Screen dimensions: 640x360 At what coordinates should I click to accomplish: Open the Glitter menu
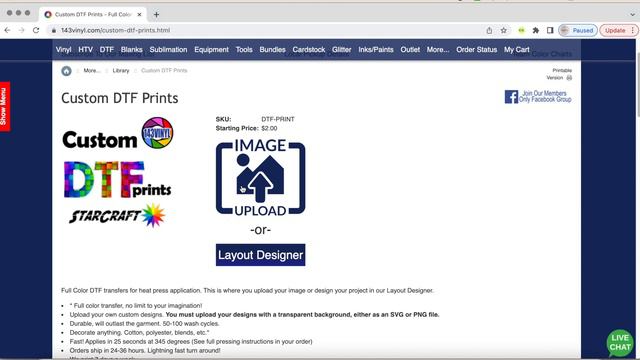[x=342, y=49]
